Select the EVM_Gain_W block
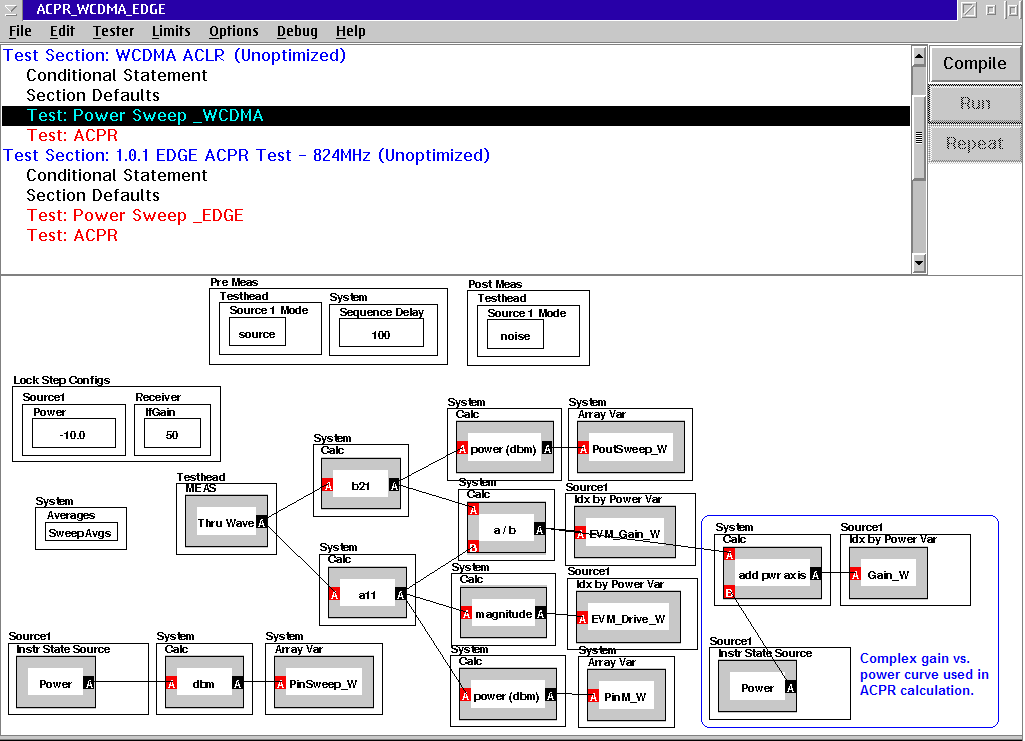This screenshot has width=1025, height=741. [x=625, y=533]
